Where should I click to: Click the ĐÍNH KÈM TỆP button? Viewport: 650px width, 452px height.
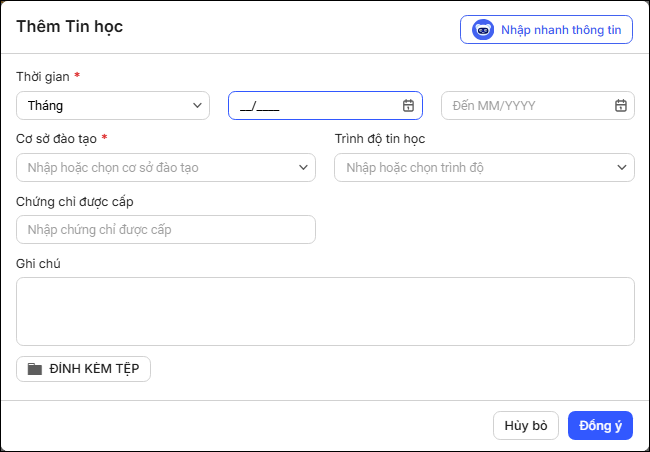pyautogui.click(x=83, y=369)
